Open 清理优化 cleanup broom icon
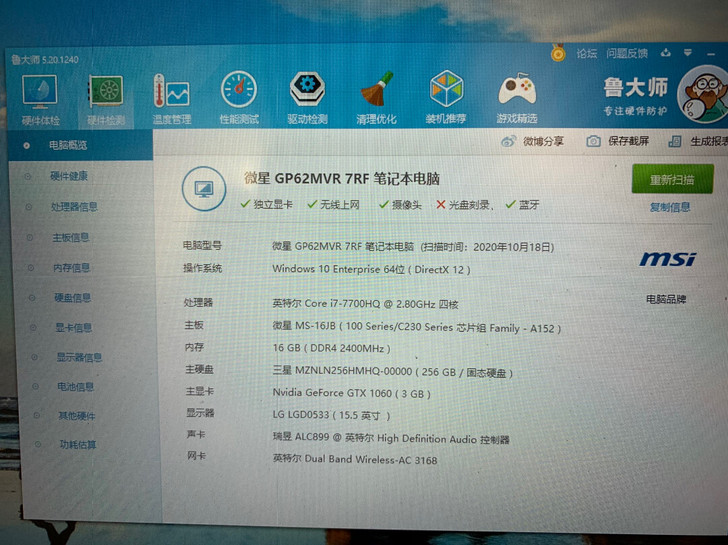The width and height of the screenshot is (728, 545). (x=377, y=97)
